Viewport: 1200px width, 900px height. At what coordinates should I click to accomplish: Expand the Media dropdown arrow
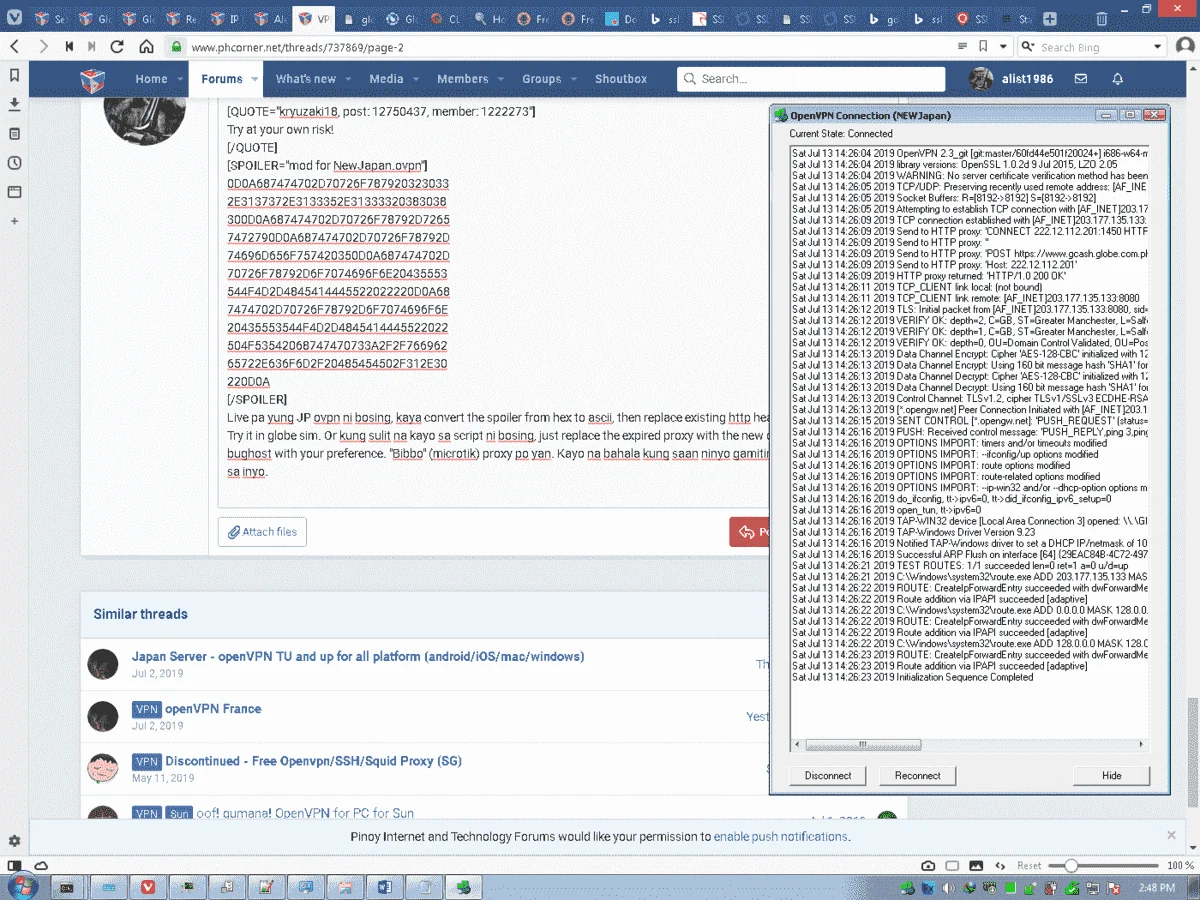point(416,79)
